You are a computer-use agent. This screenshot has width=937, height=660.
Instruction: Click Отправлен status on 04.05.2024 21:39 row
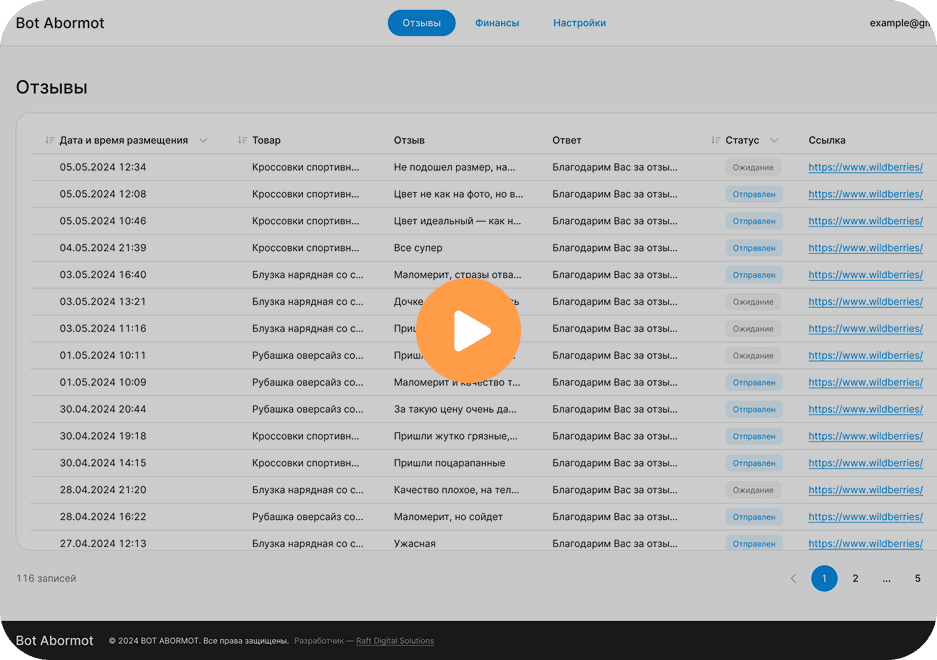753,248
